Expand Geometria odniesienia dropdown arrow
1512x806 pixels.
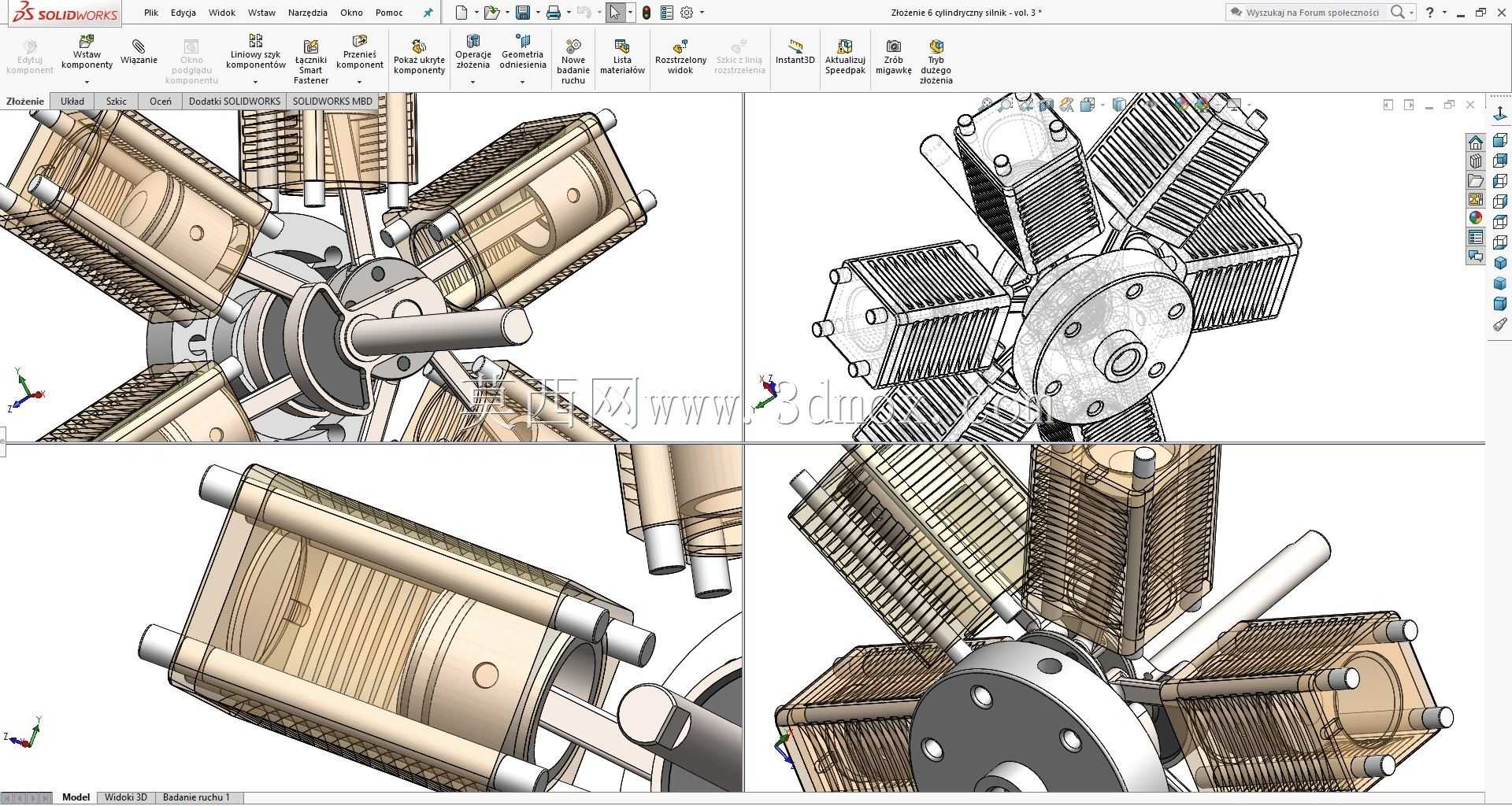[522, 82]
